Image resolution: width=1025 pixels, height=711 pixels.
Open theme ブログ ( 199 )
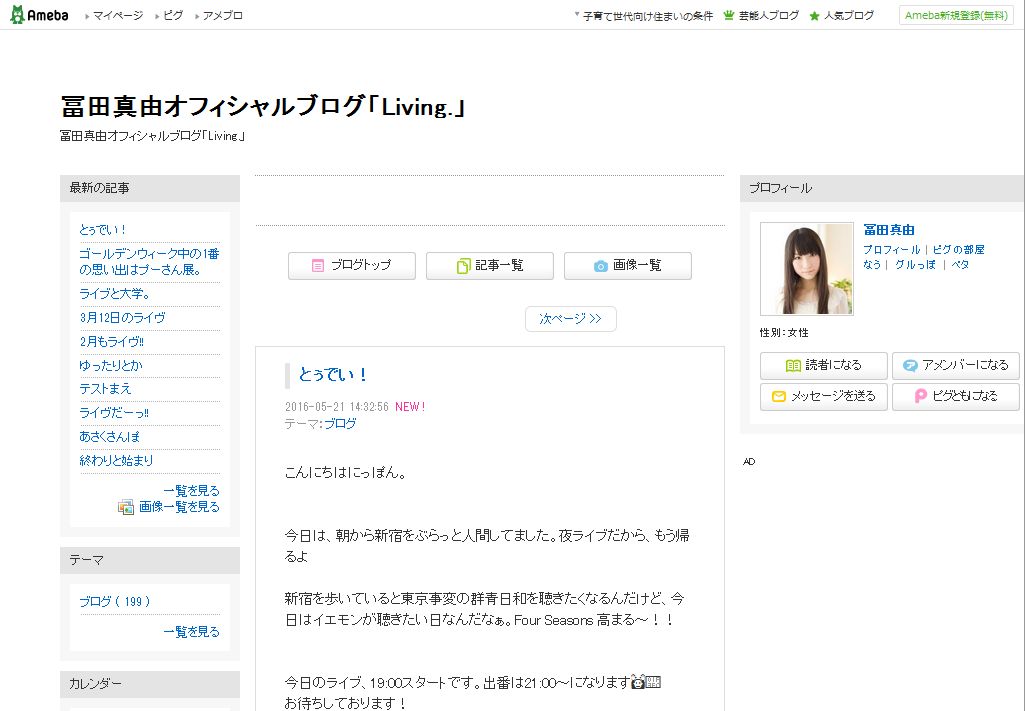(114, 601)
